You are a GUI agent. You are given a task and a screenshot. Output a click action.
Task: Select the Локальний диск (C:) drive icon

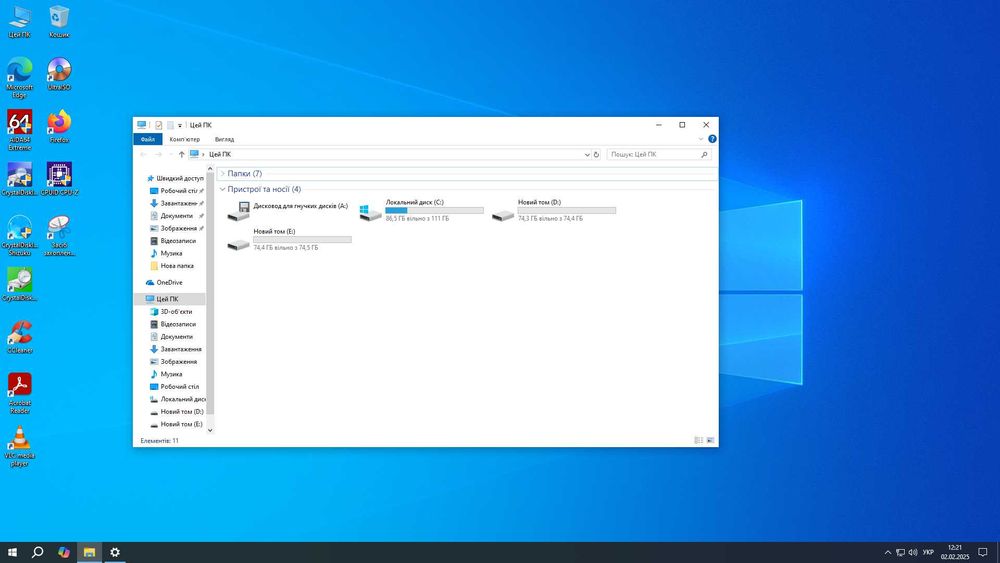coord(371,211)
